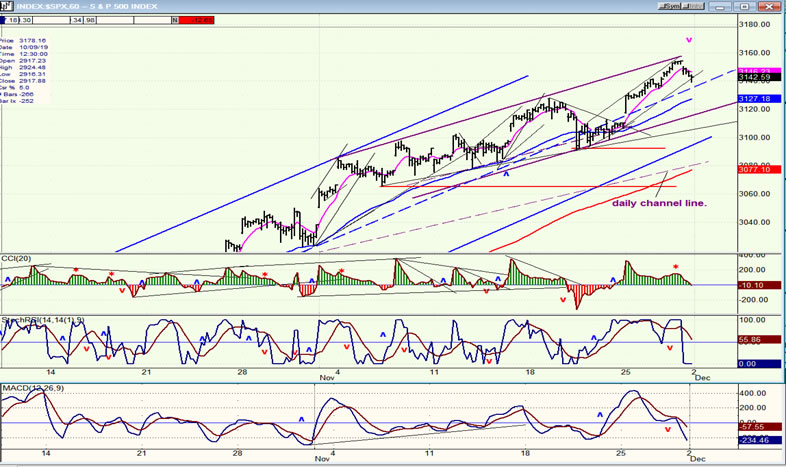Toggle the interval-link button beside Sym
This screenshot has width=786, height=467.
pos(693,6)
